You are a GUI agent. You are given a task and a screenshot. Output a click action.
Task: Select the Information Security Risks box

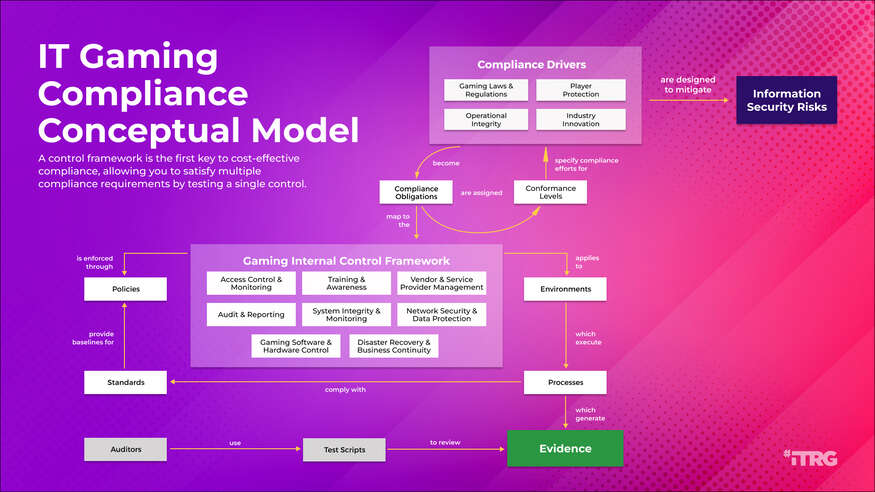786,100
